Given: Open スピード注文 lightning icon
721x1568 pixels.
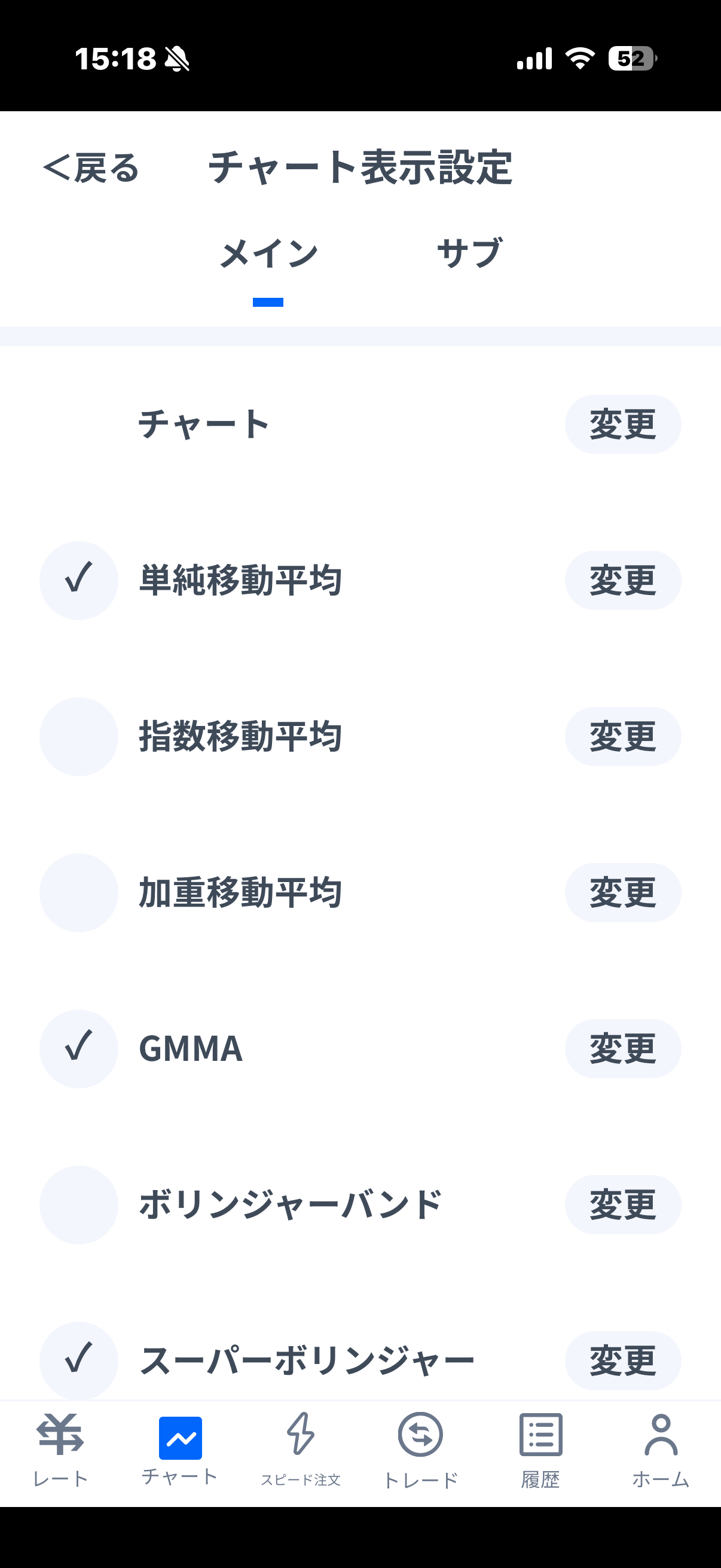Looking at the screenshot, I should (x=301, y=1433).
